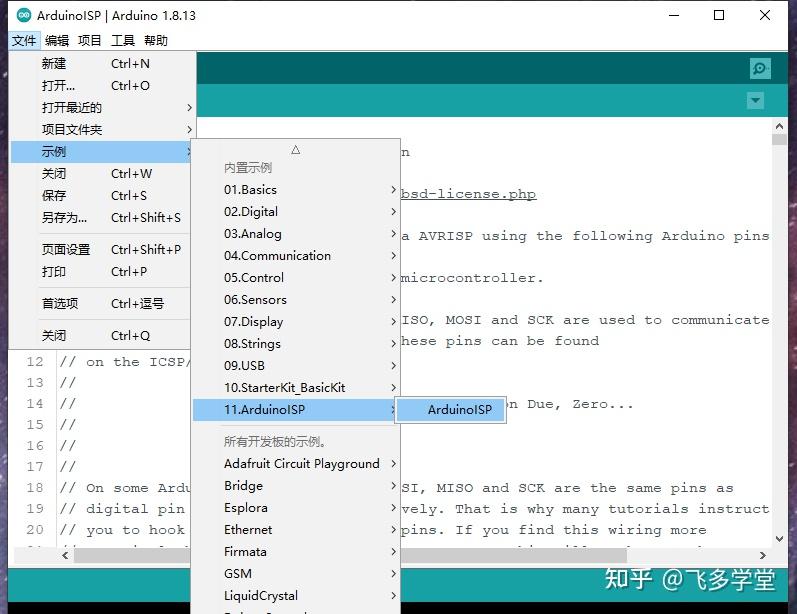Open the Serial Monitor magnifier icon
The height and width of the screenshot is (614, 797).
tap(760, 68)
